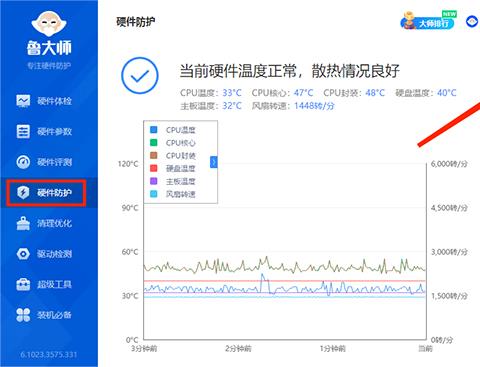This screenshot has height=367, width=480.
Task: Click the big checkmark status circle
Action: (140, 76)
